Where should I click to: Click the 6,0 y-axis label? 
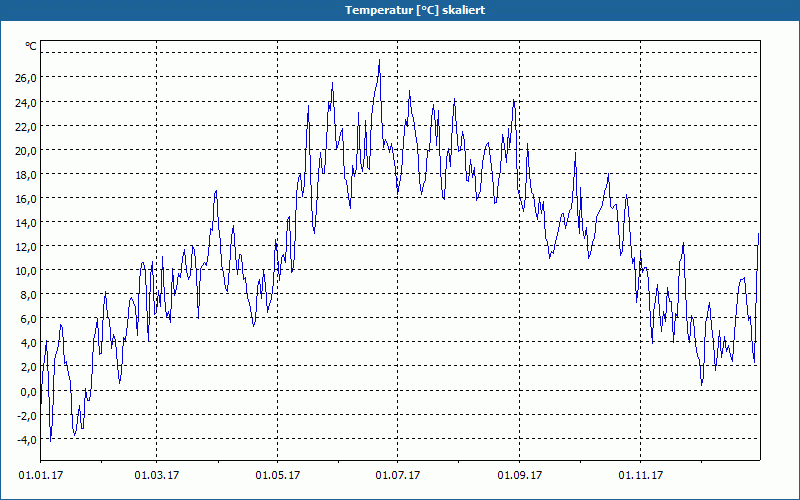[x=29, y=319]
